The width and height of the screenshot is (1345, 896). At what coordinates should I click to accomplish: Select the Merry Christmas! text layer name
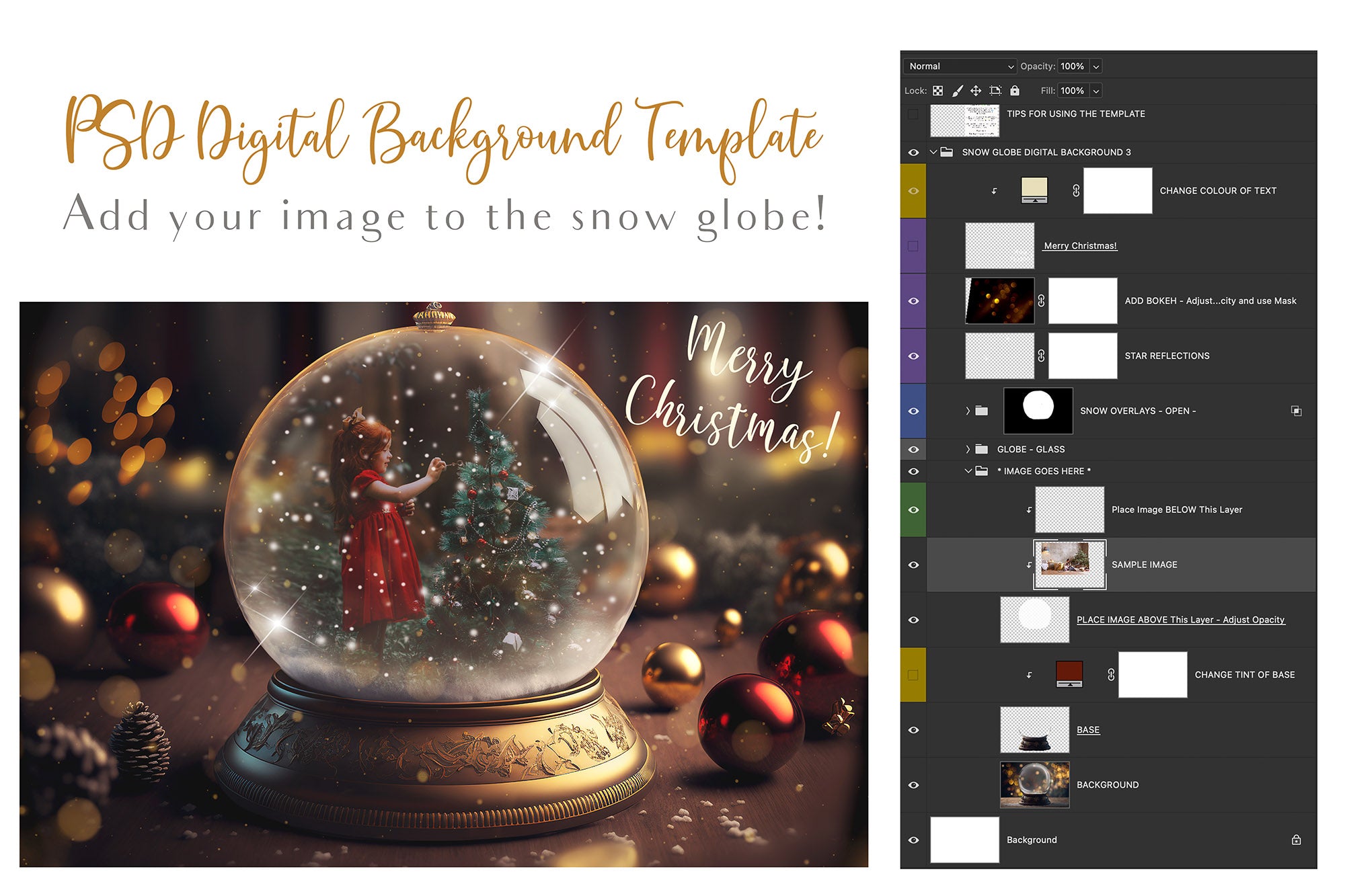pos(1079,245)
